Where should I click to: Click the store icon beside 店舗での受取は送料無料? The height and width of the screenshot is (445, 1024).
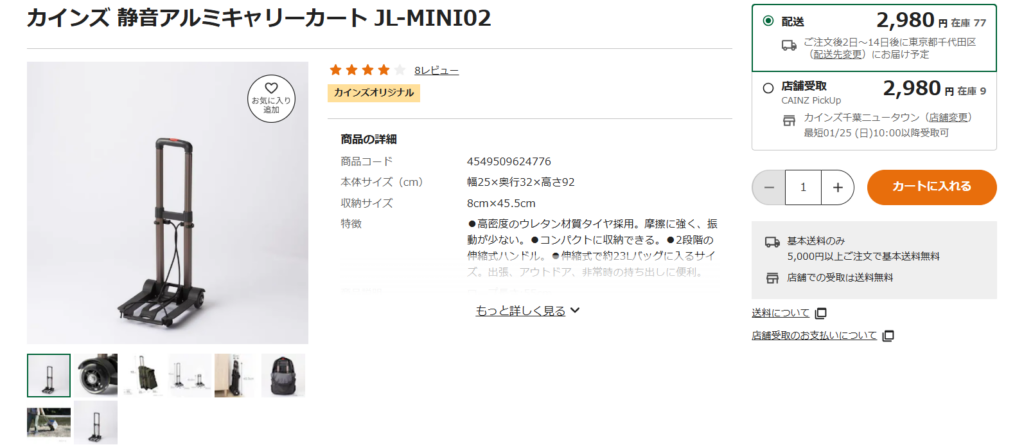[772, 278]
